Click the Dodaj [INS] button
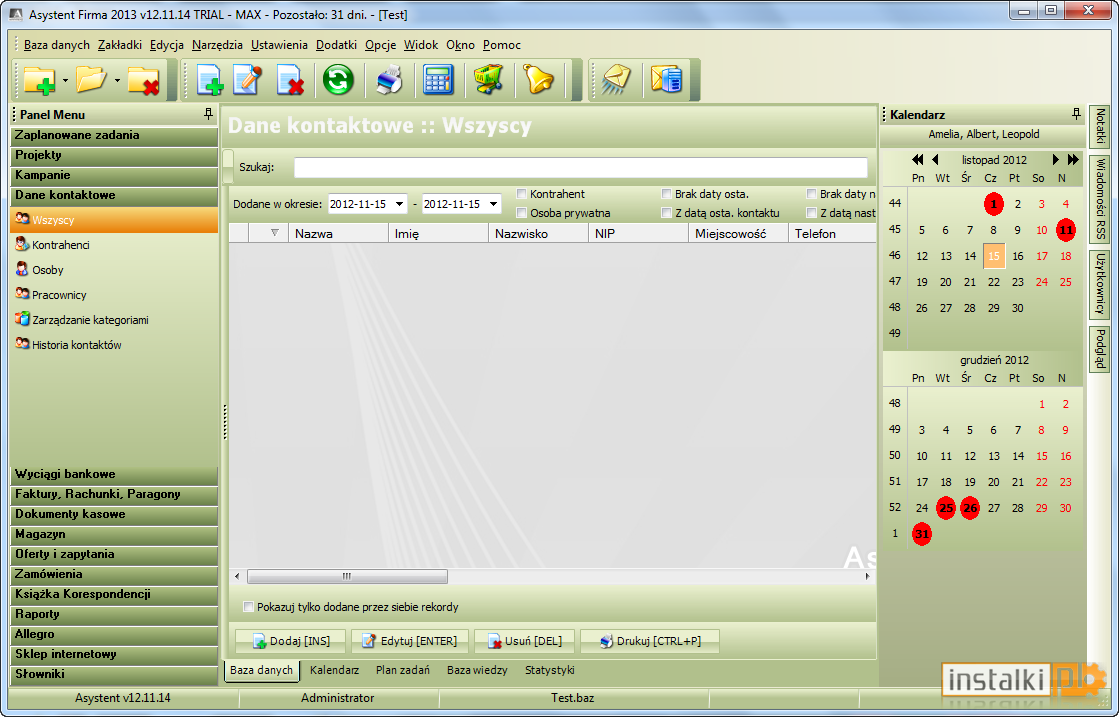Screen dimensions: 1119x717 coord(290,641)
